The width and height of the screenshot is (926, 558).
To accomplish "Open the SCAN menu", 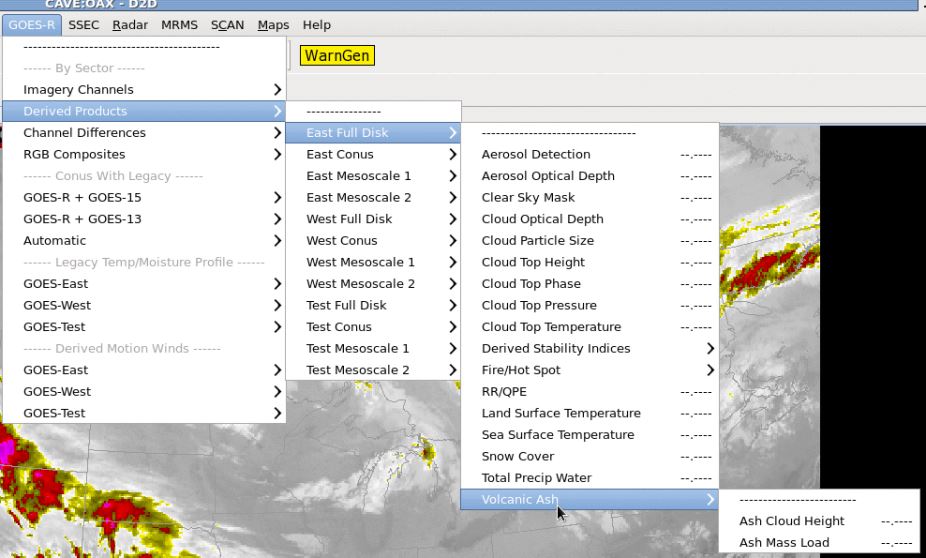I will 227,25.
